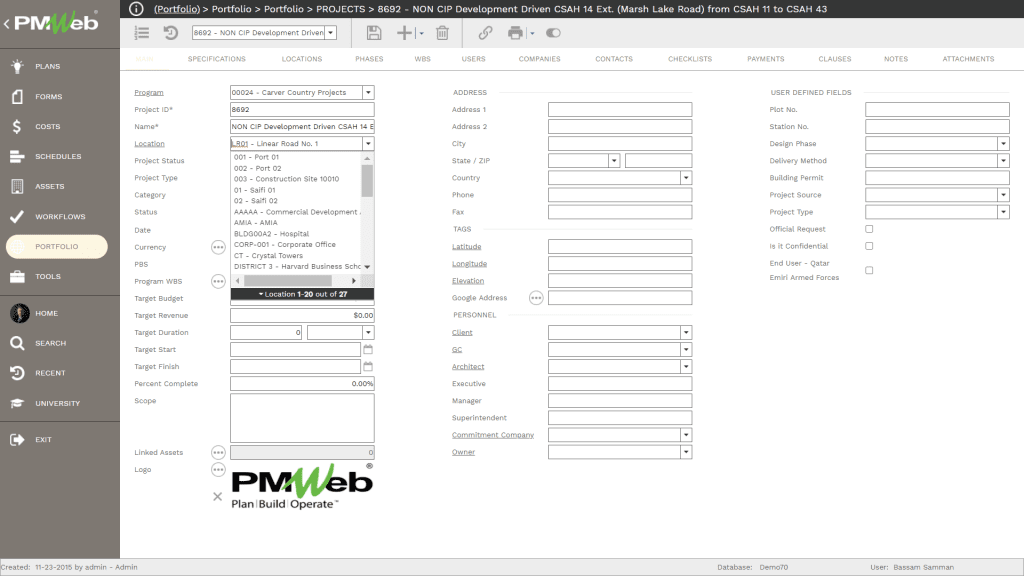1024x576 pixels.
Task: Expand the Design Phase dropdown
Action: [x=1004, y=144]
